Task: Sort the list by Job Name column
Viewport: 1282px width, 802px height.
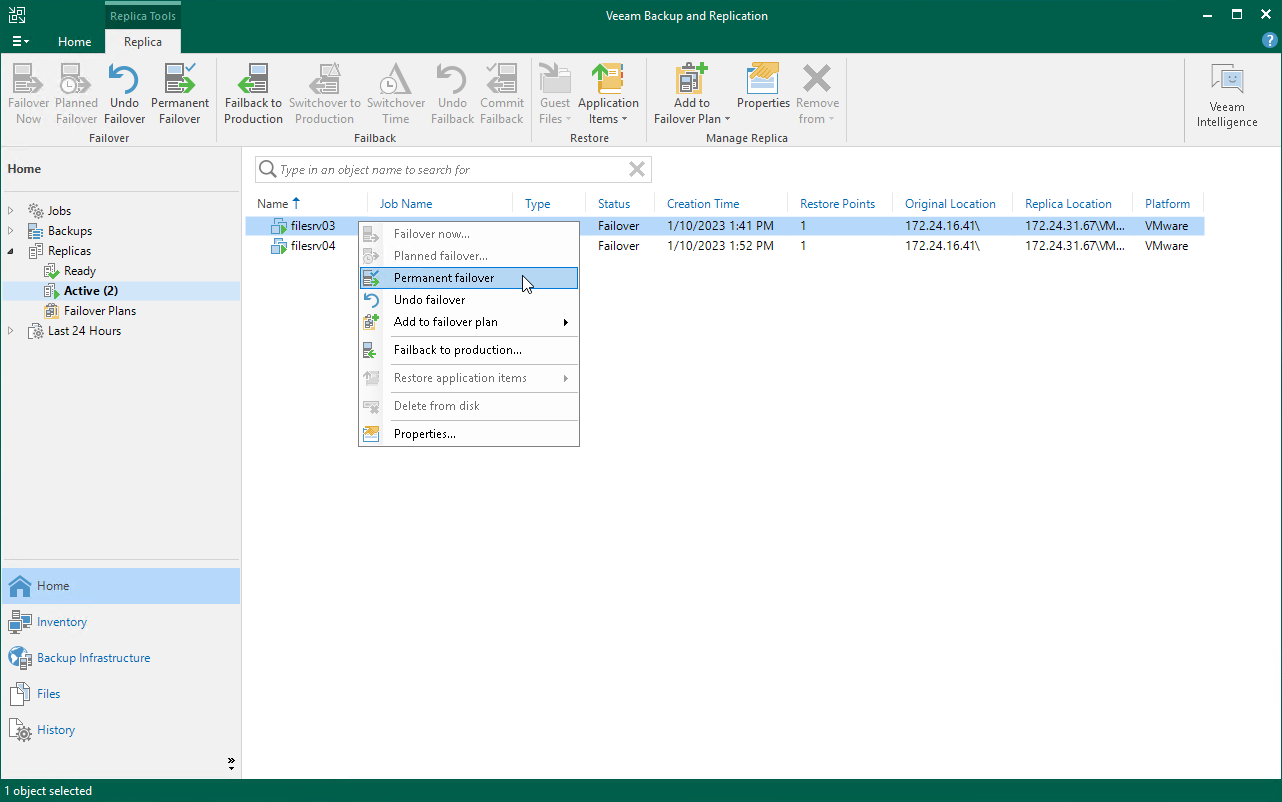Action: [406, 204]
